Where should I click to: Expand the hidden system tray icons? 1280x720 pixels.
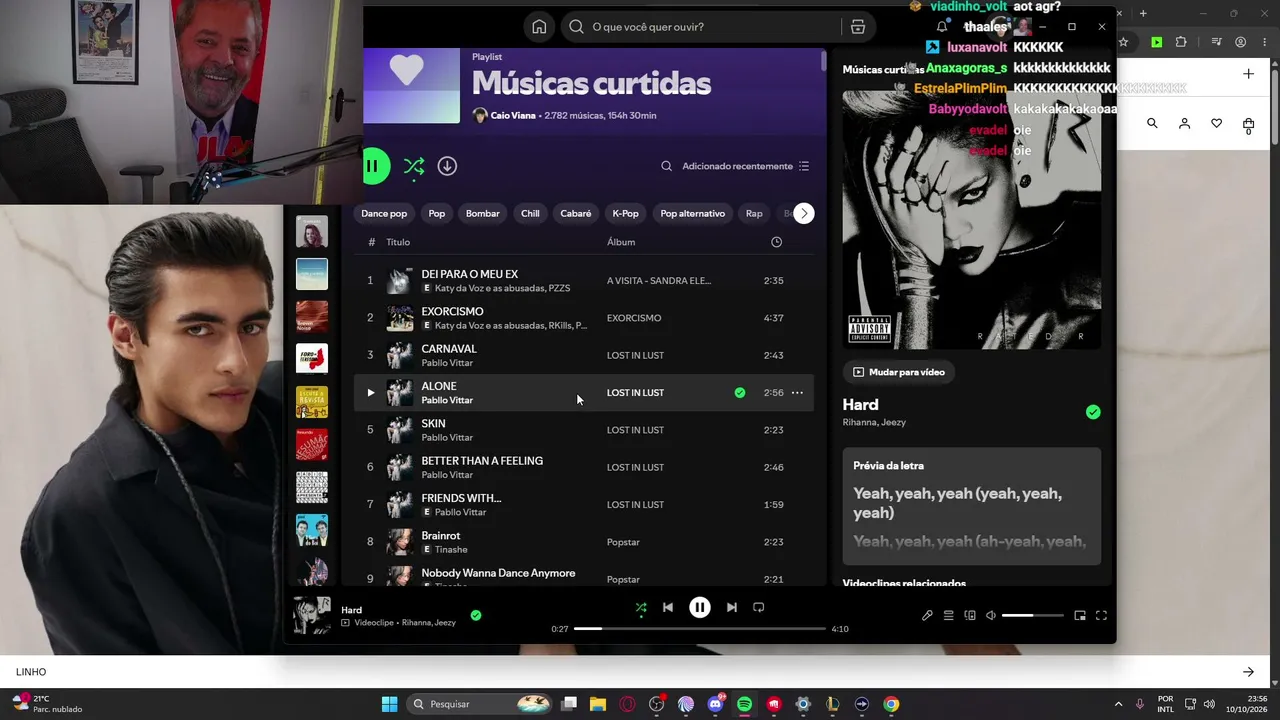1118,704
